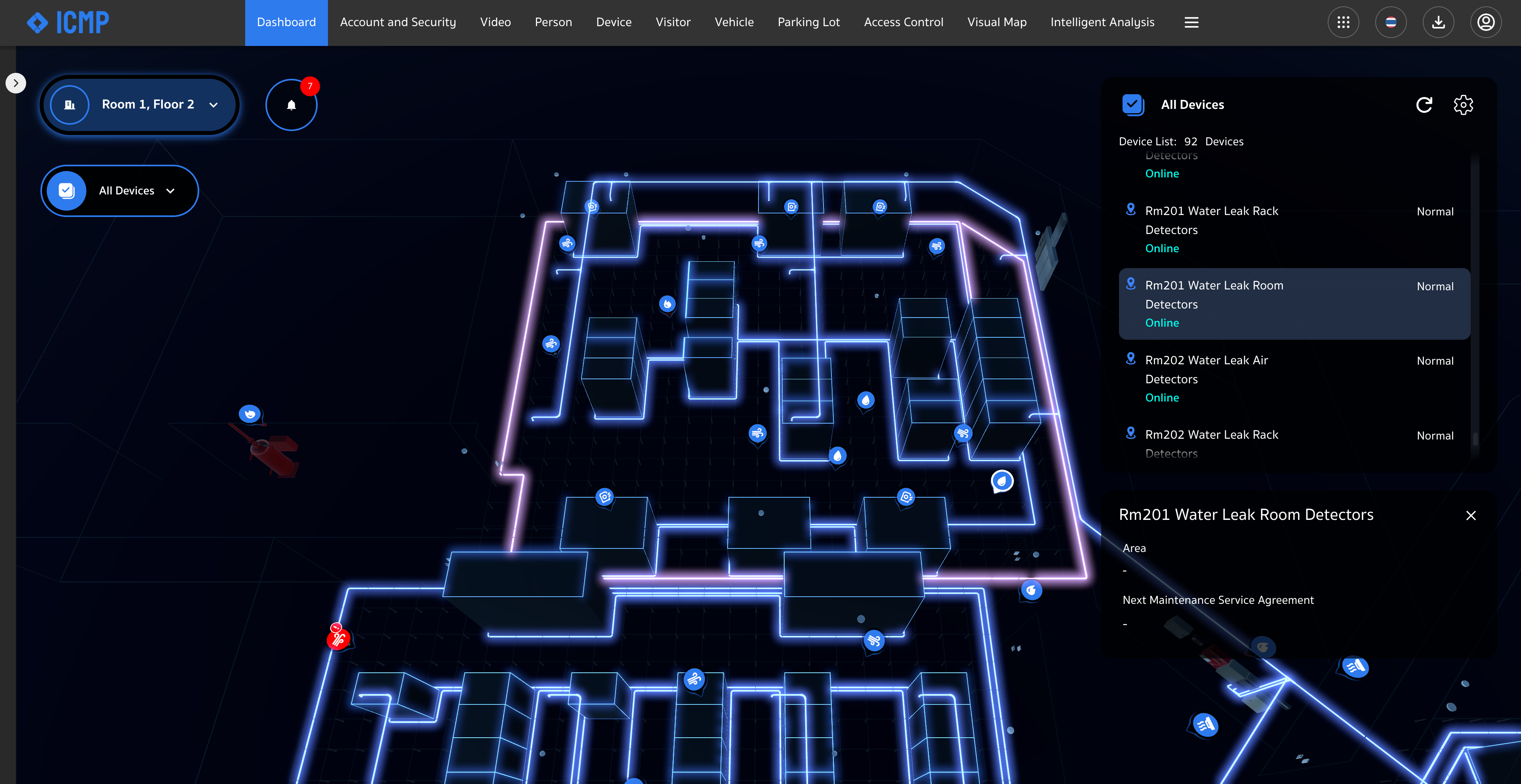Open the Account and Security menu
This screenshot has height=784, width=1521.
[x=398, y=23]
